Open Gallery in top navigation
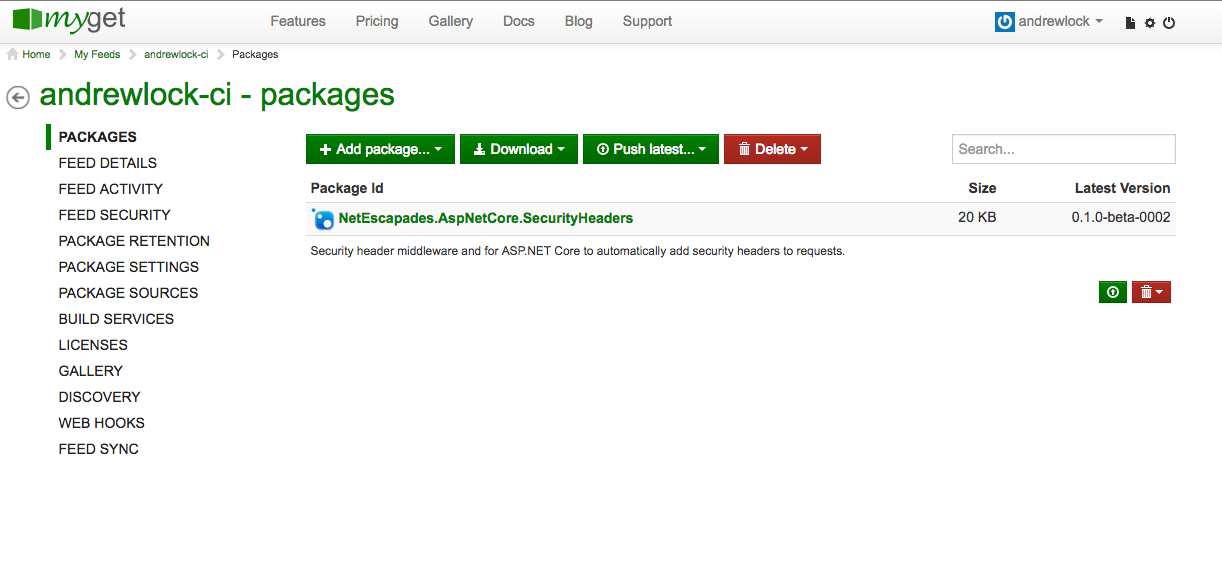The height and width of the screenshot is (566, 1222). [451, 21]
